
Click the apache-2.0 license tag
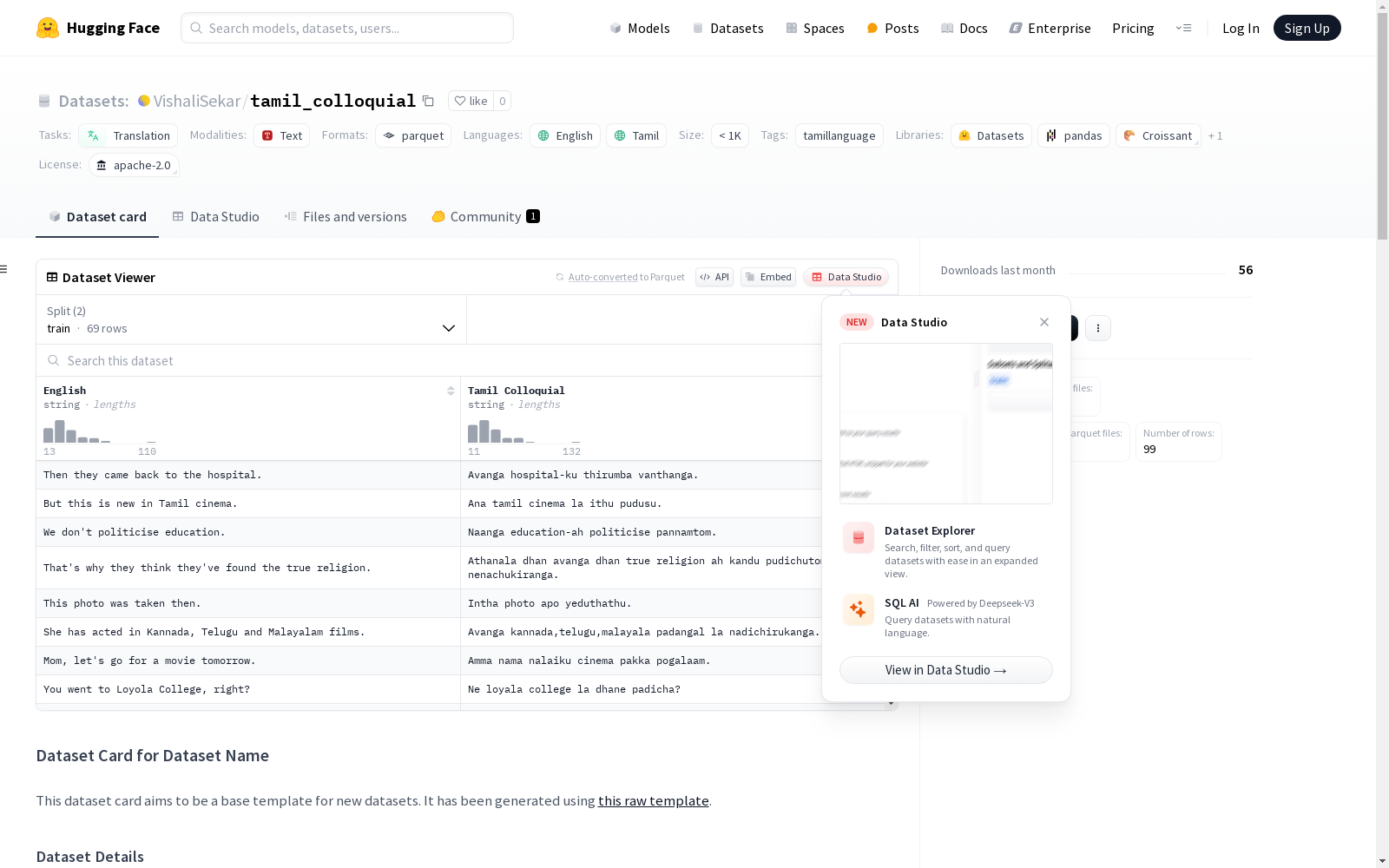pyautogui.click(x=134, y=165)
